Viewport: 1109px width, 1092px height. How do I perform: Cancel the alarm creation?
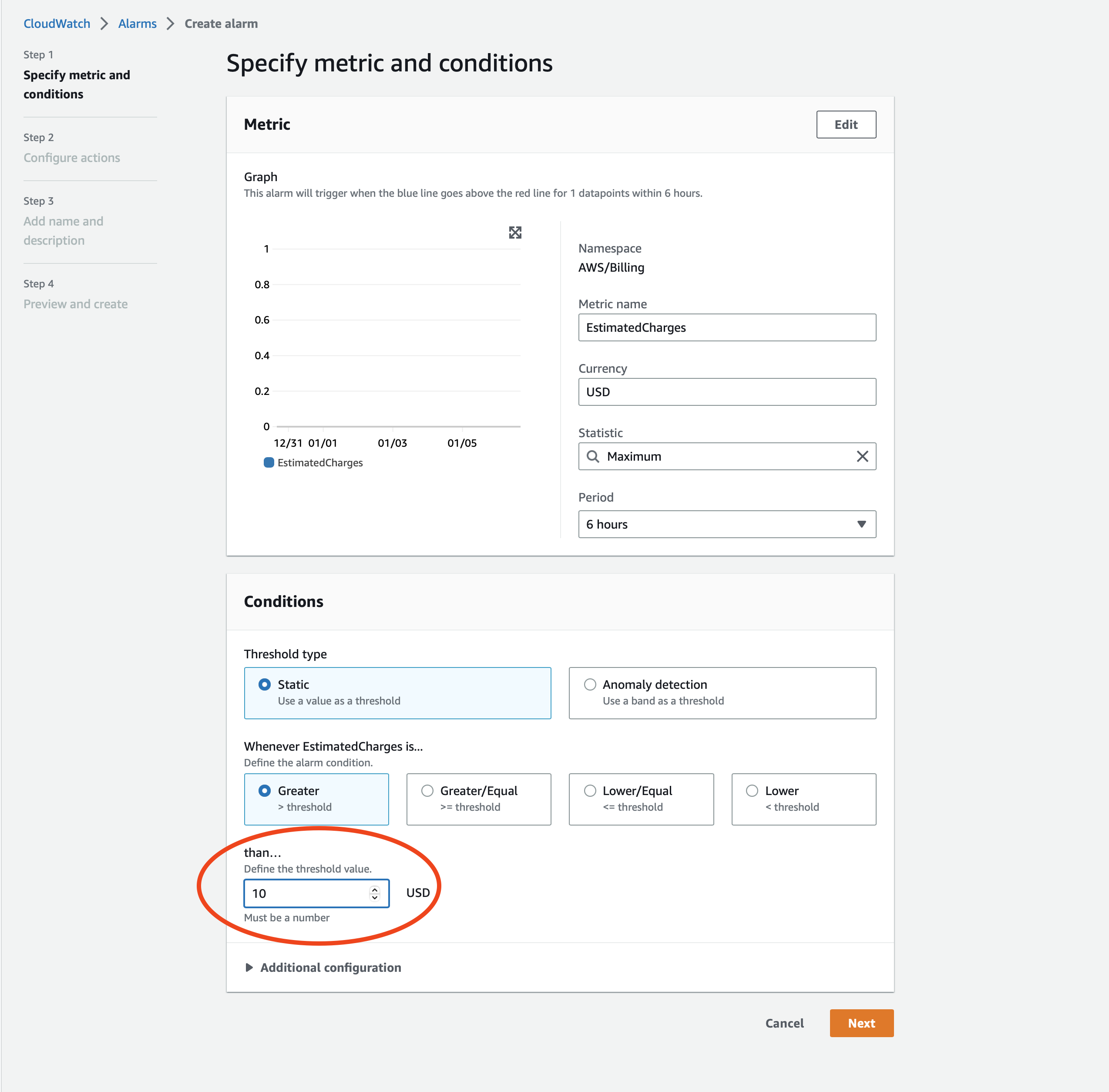point(784,1023)
